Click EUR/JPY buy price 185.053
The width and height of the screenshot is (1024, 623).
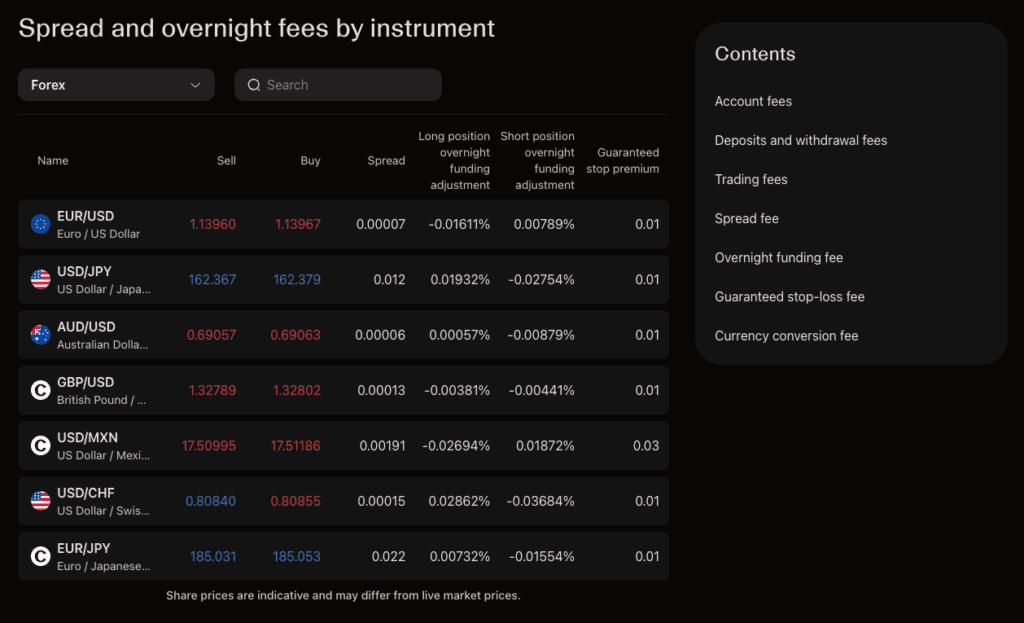pos(297,557)
